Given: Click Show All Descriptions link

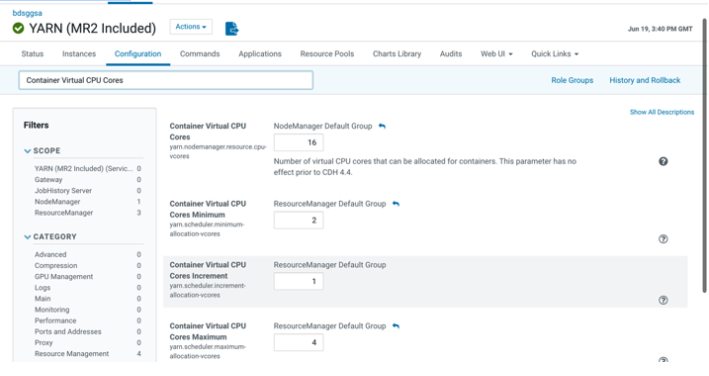Looking at the screenshot, I should click(x=662, y=112).
